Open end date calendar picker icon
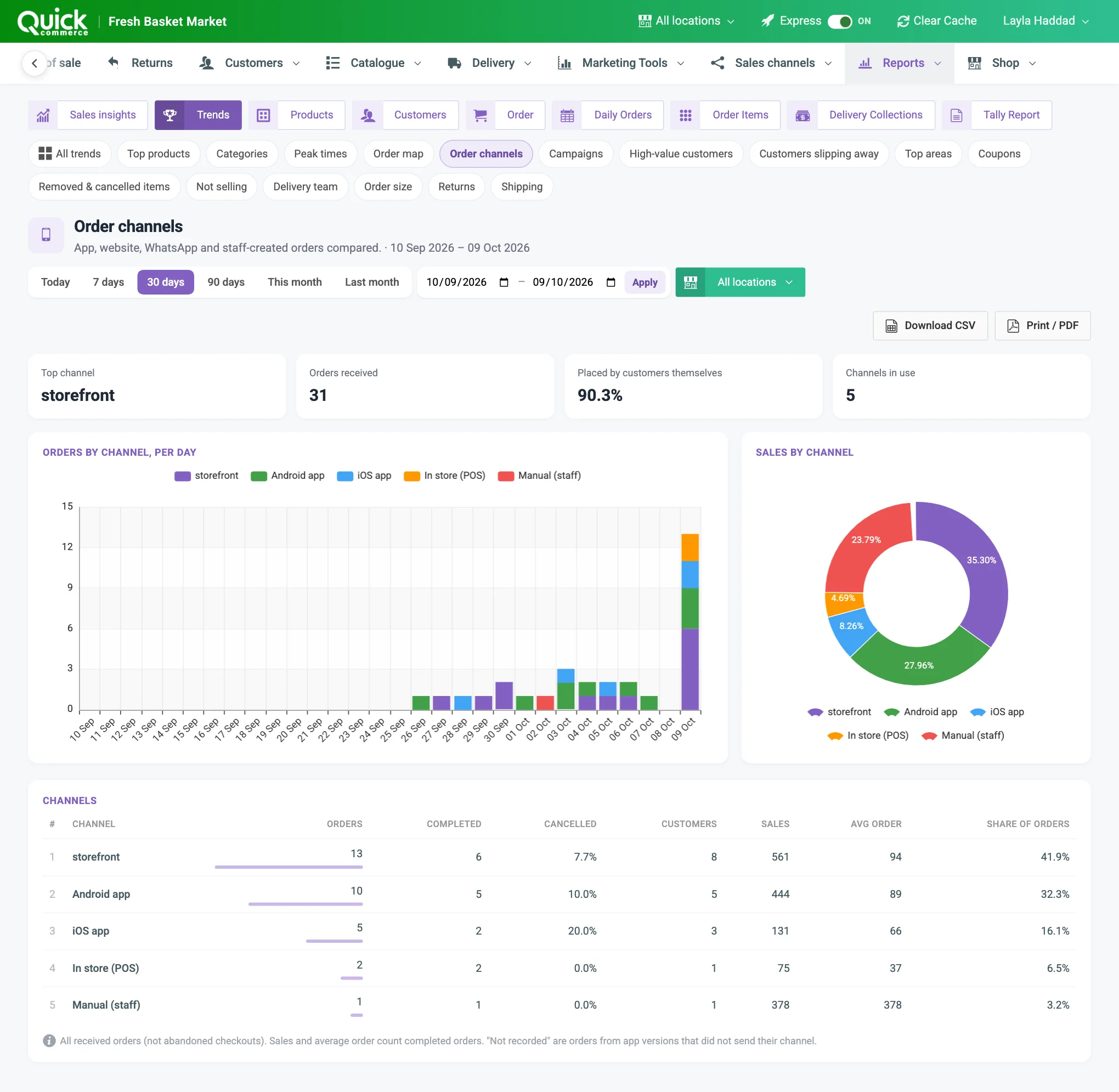1119x1092 pixels. [611, 282]
